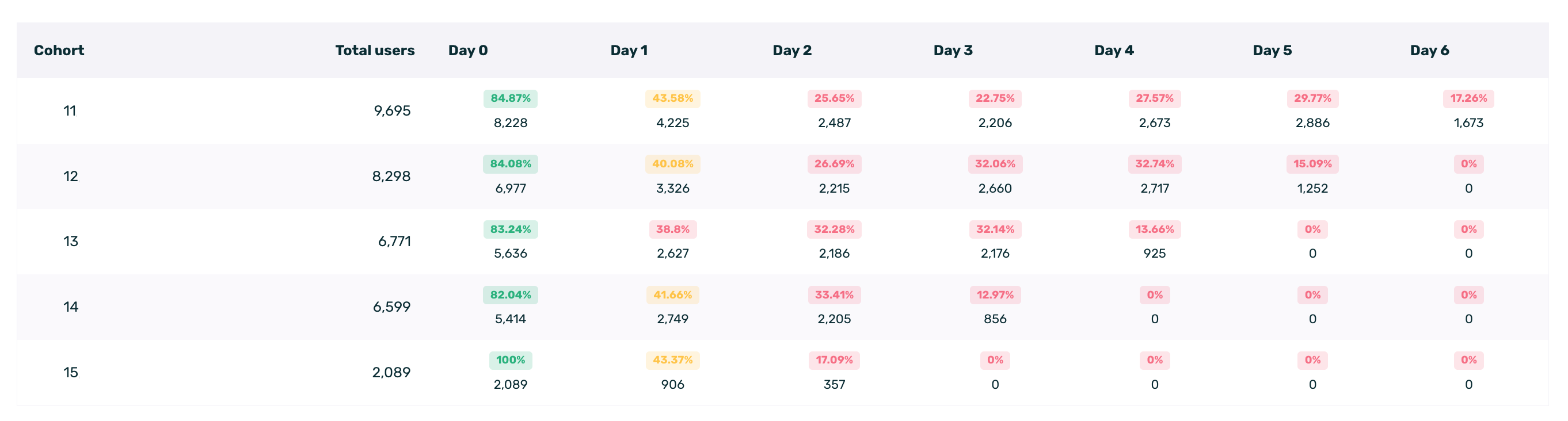Click the Cohort column header
The width and height of the screenshot is (1568, 421).
click(59, 51)
